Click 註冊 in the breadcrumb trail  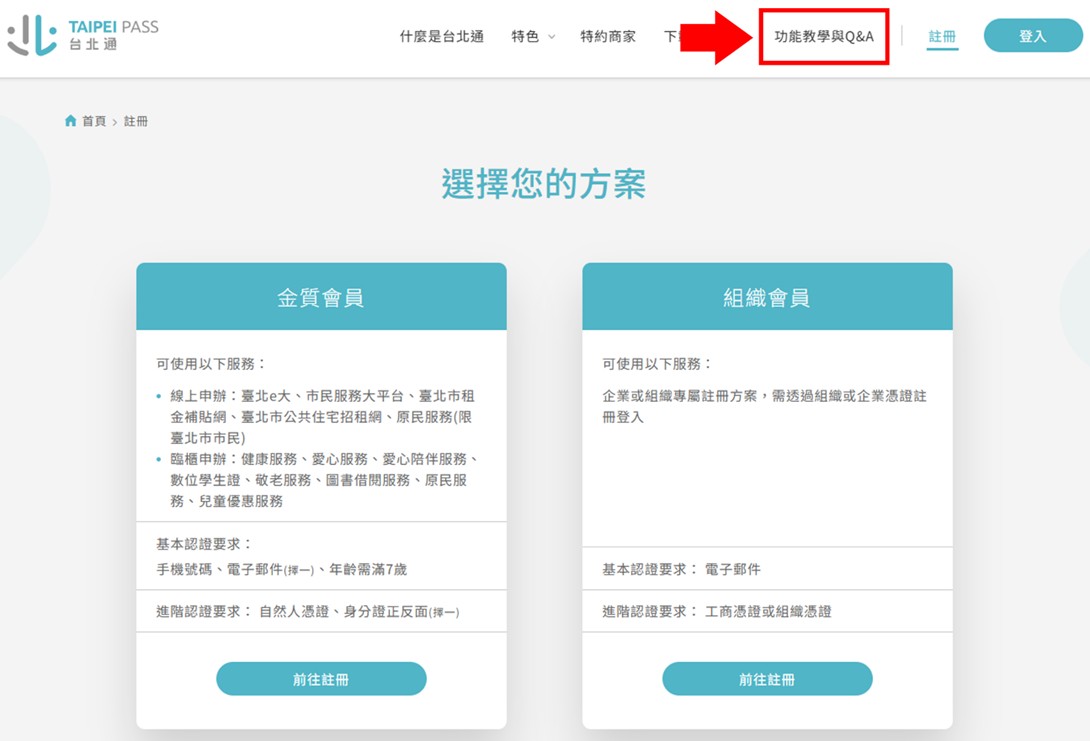pos(136,121)
